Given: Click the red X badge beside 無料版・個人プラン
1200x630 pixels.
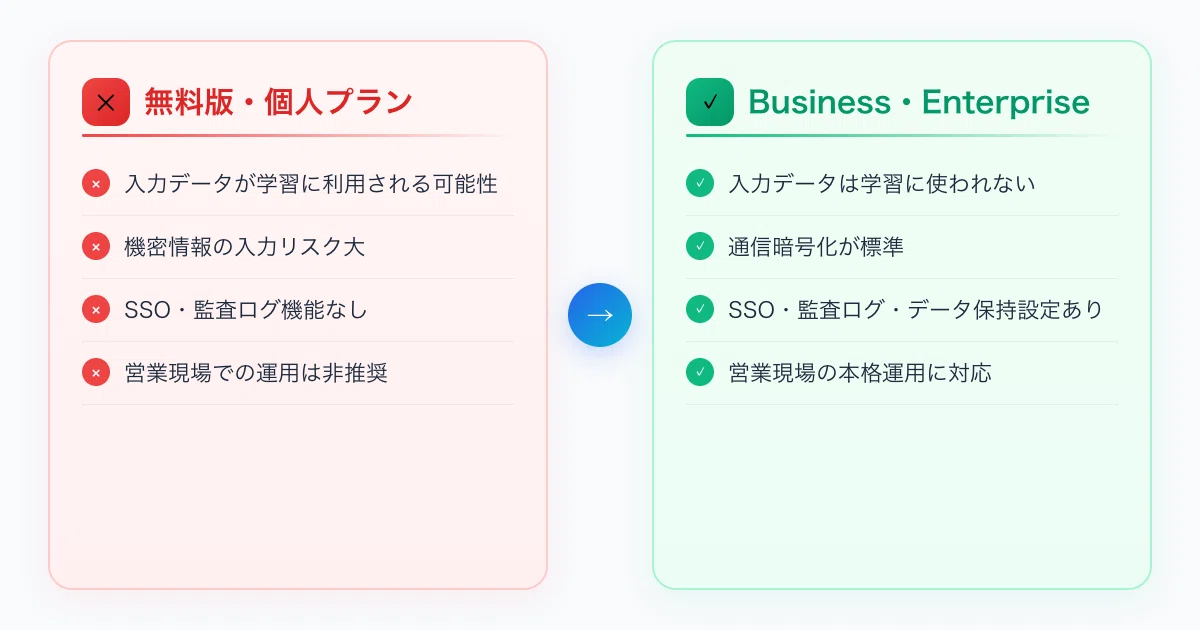Looking at the screenshot, I should 106,102.
